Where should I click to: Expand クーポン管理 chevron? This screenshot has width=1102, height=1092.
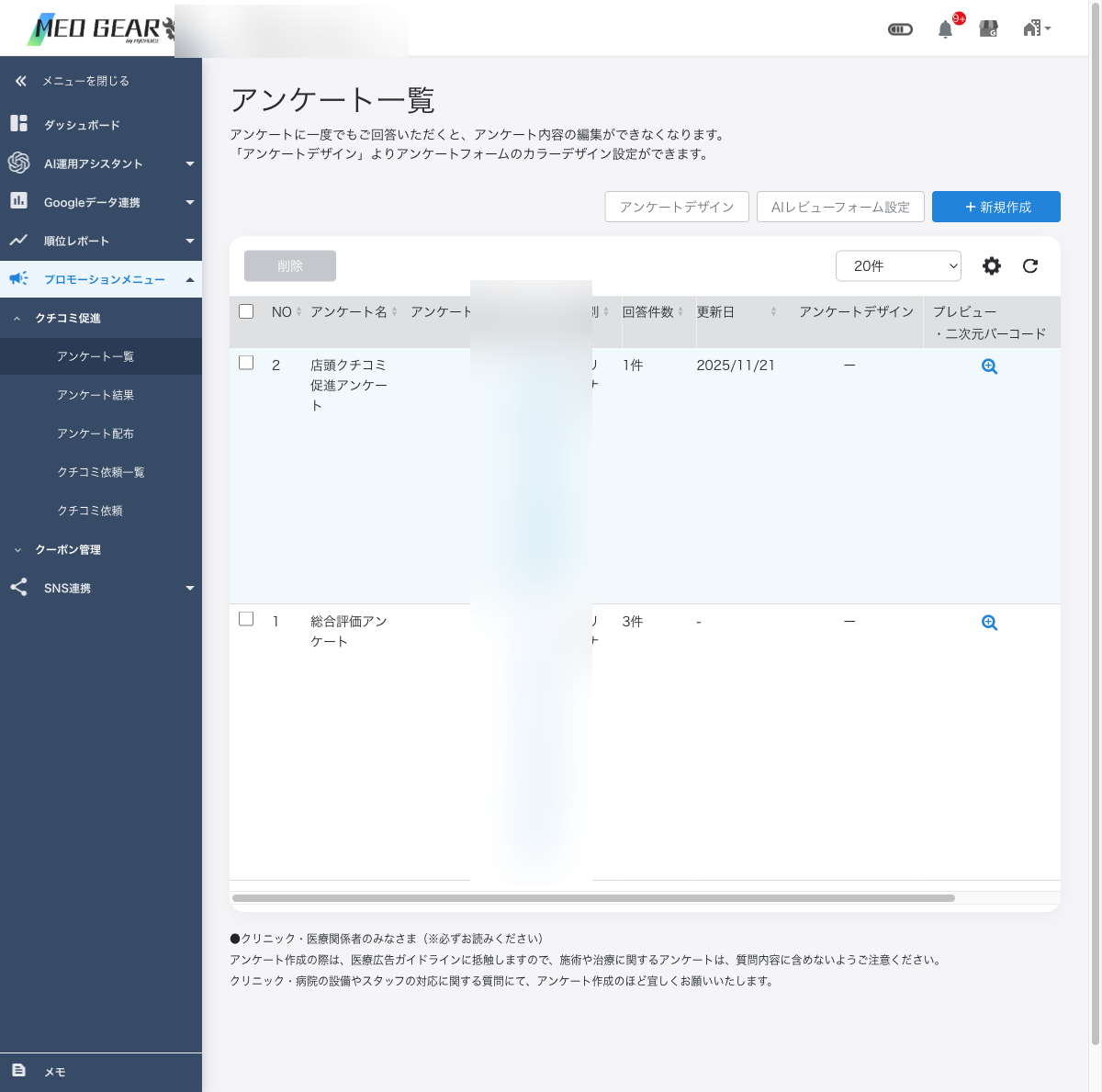(17, 549)
